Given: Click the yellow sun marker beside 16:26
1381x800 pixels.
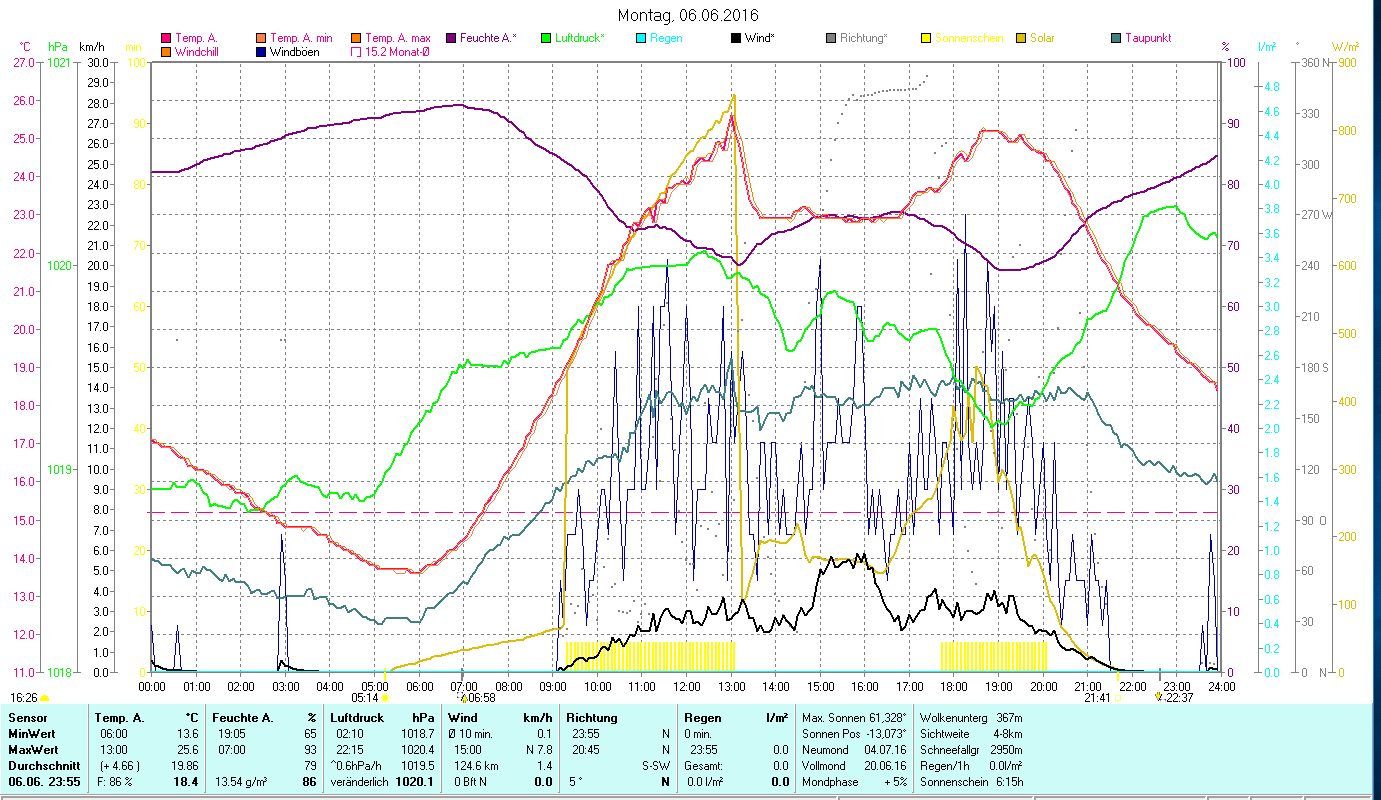Looking at the screenshot, I should tap(45, 698).
